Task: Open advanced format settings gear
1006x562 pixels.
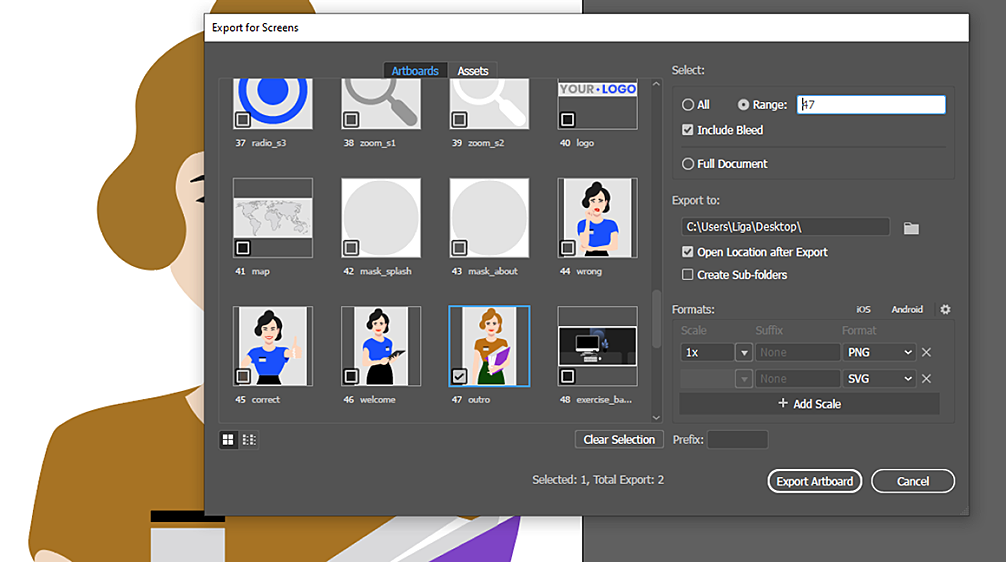Action: pyautogui.click(x=945, y=310)
